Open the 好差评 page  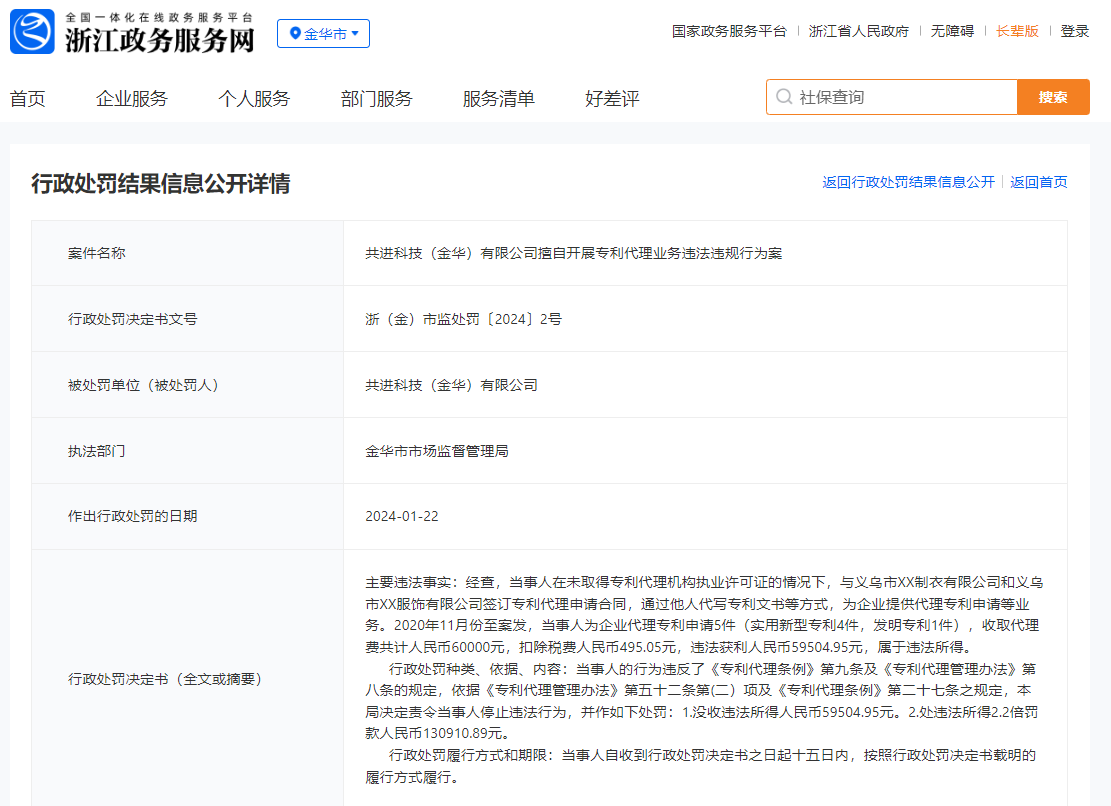click(x=612, y=98)
